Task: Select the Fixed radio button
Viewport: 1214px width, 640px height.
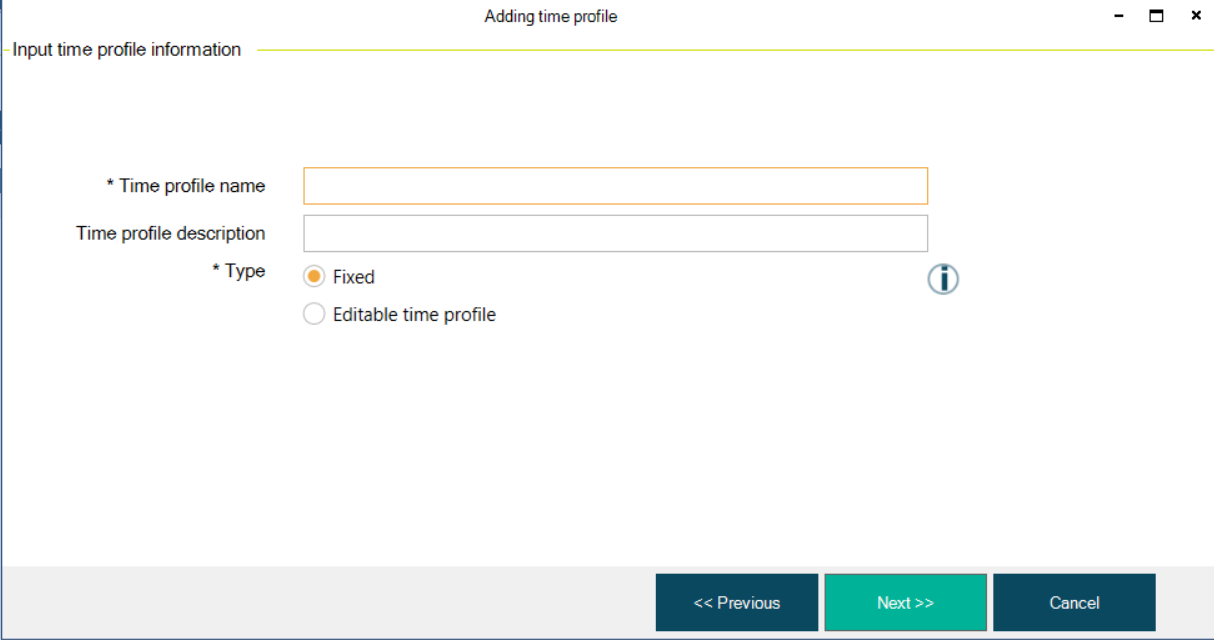Action: click(x=314, y=277)
